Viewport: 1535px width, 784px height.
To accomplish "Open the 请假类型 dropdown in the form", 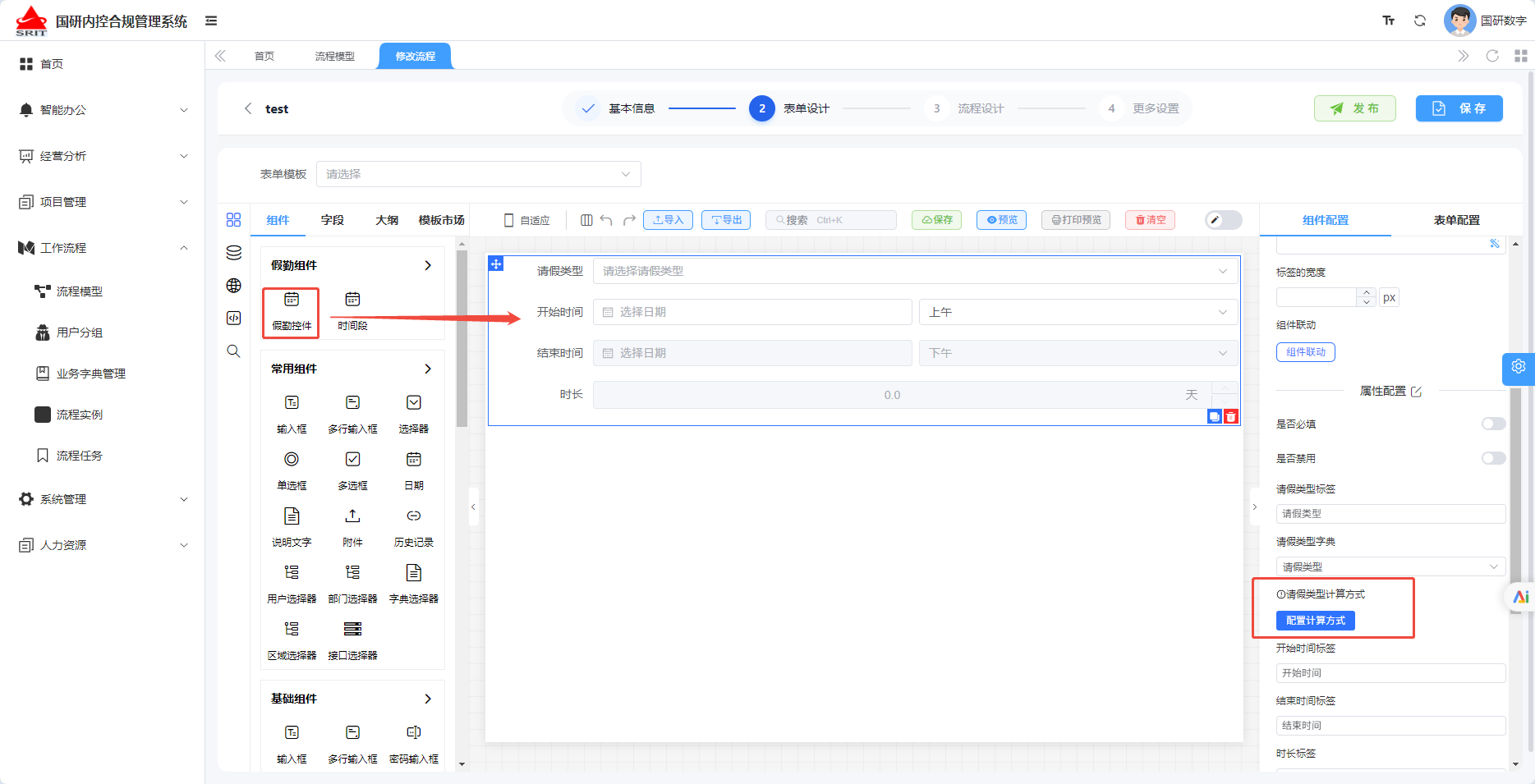I will (915, 271).
